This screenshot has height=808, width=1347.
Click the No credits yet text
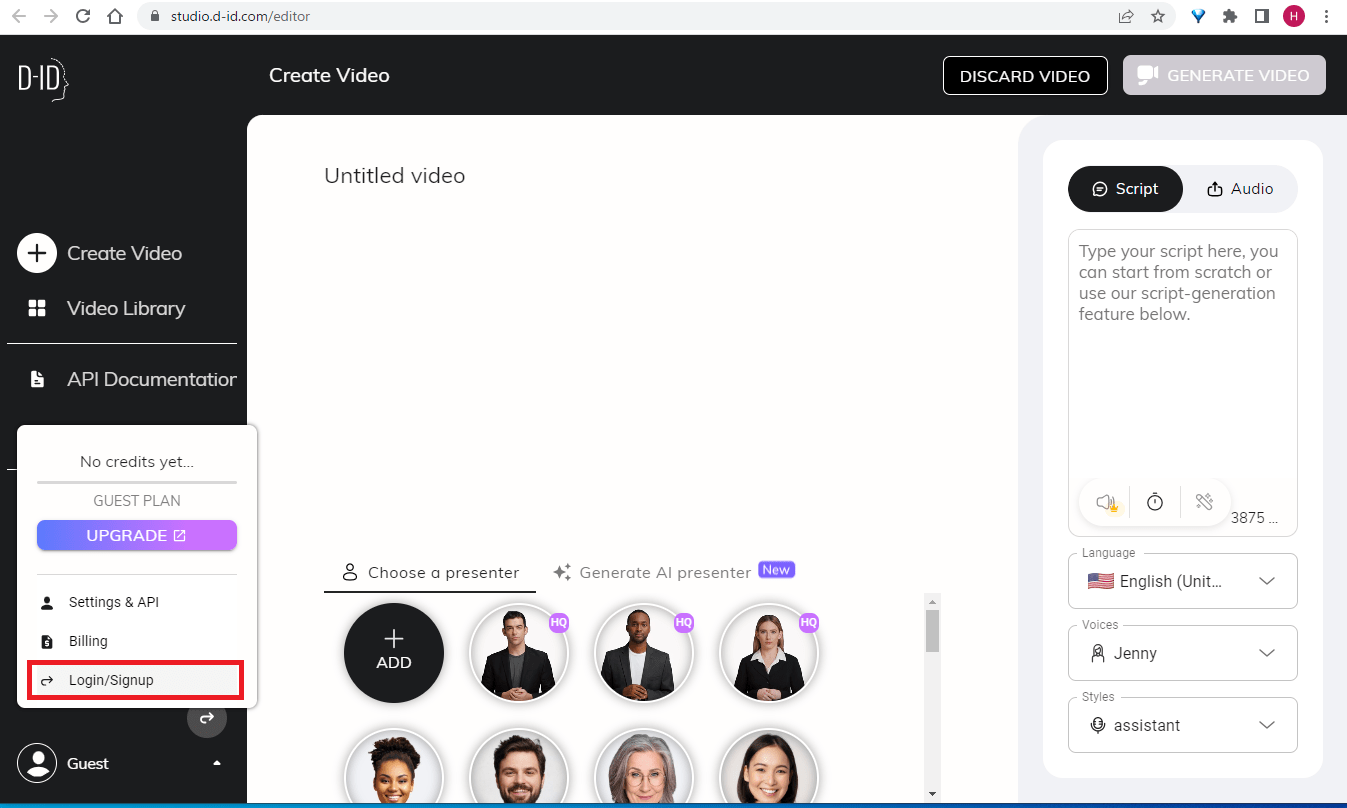click(x=137, y=462)
